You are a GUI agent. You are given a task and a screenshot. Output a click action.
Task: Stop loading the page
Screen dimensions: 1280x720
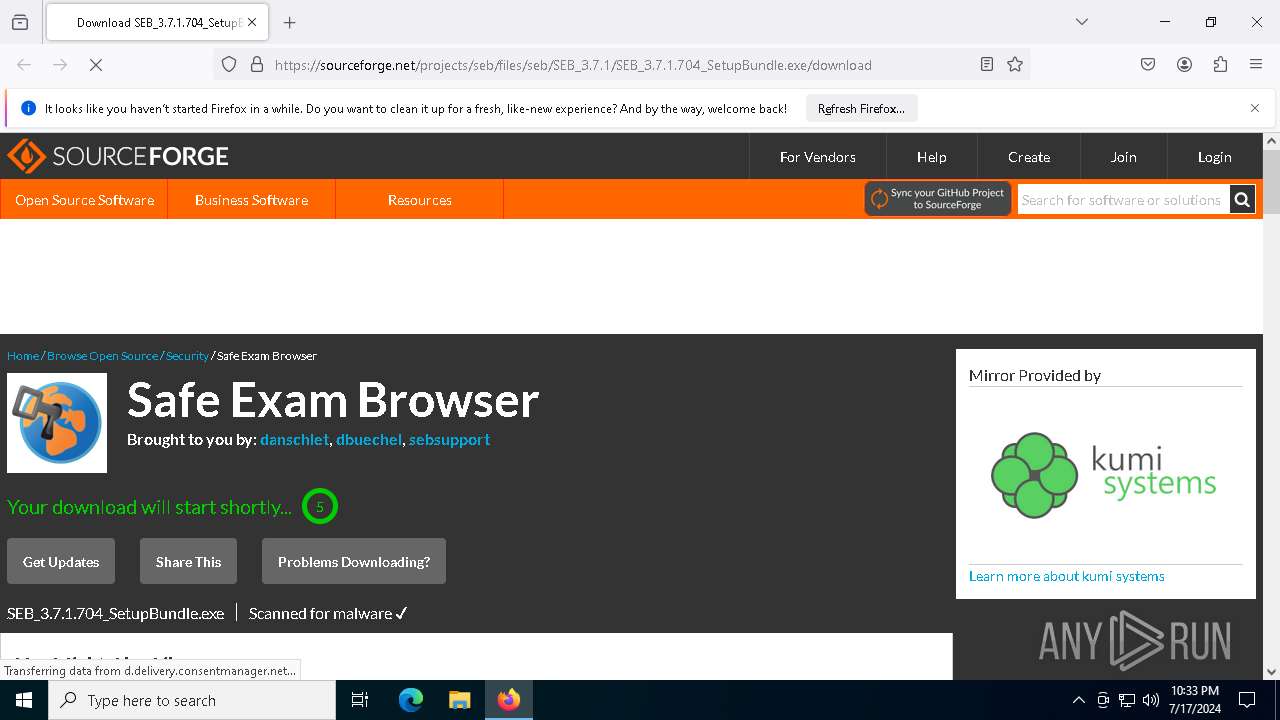point(96,65)
